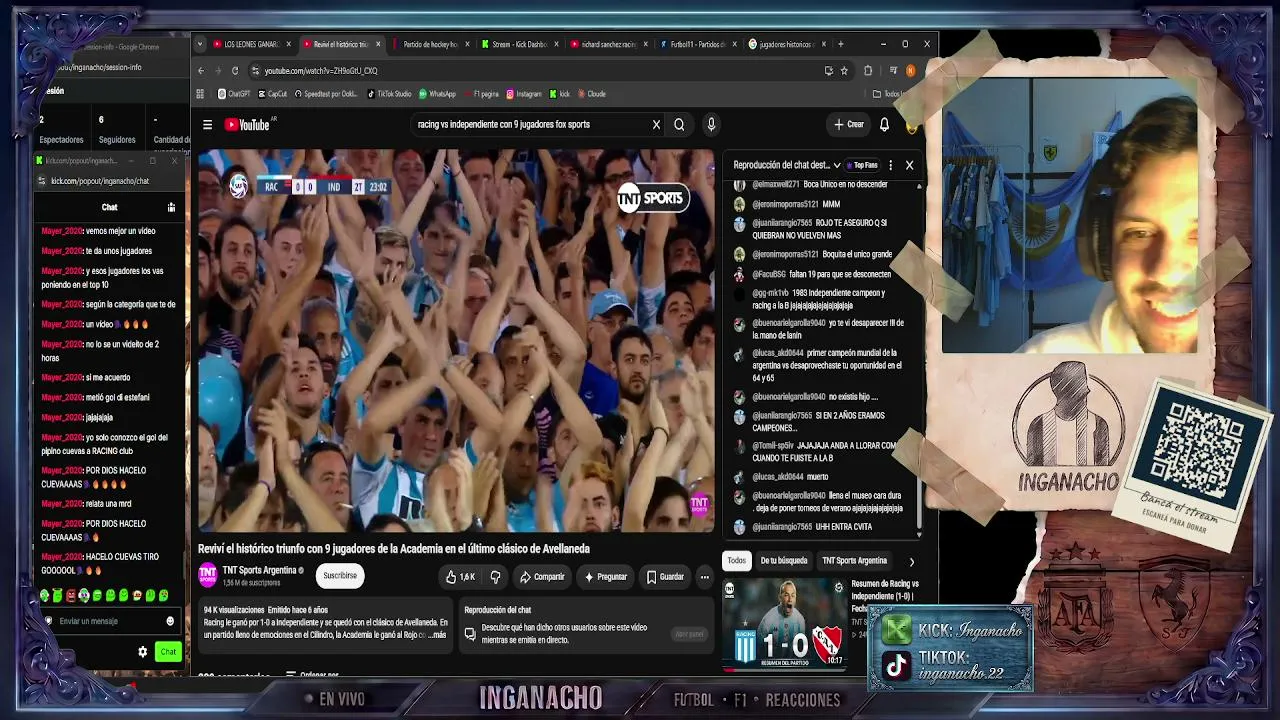
Task: Open the CapCut bookmark
Action: (x=272, y=94)
